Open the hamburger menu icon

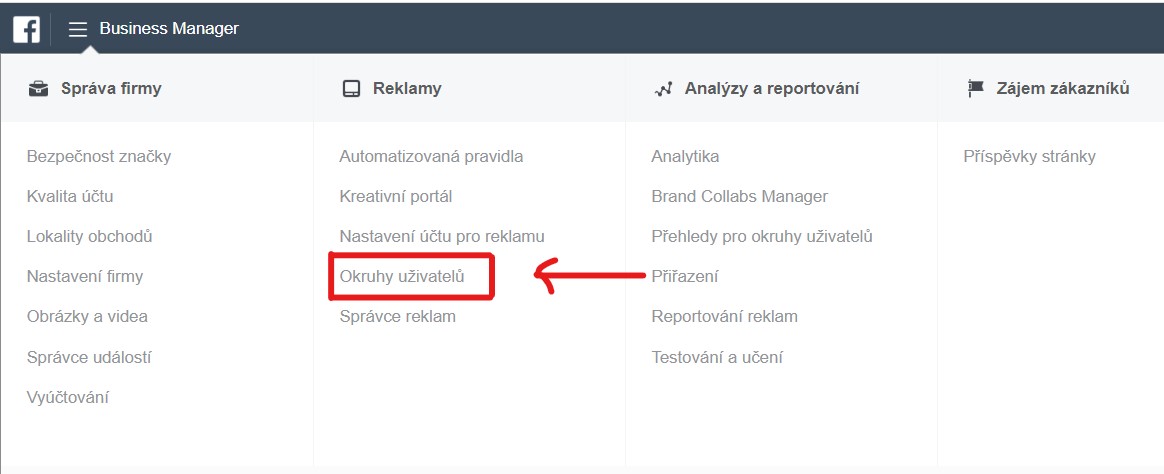click(78, 30)
